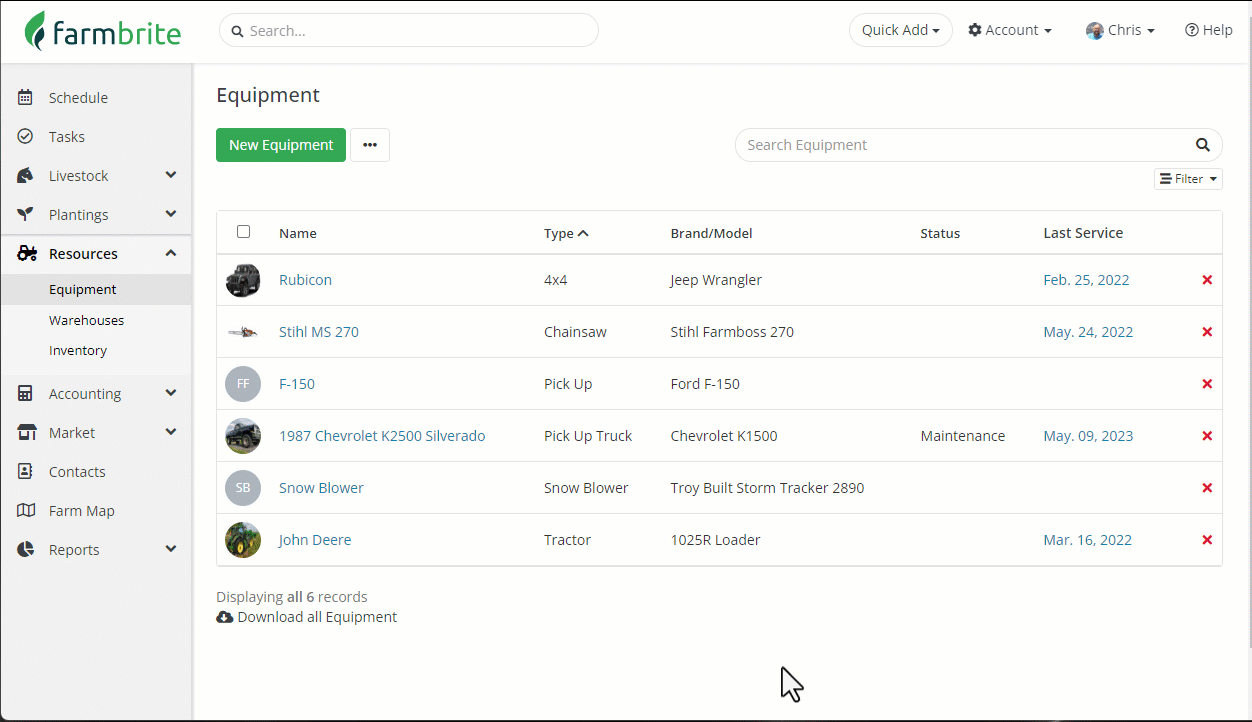
Task: Expand the Reports chevron
Action: pyautogui.click(x=171, y=549)
